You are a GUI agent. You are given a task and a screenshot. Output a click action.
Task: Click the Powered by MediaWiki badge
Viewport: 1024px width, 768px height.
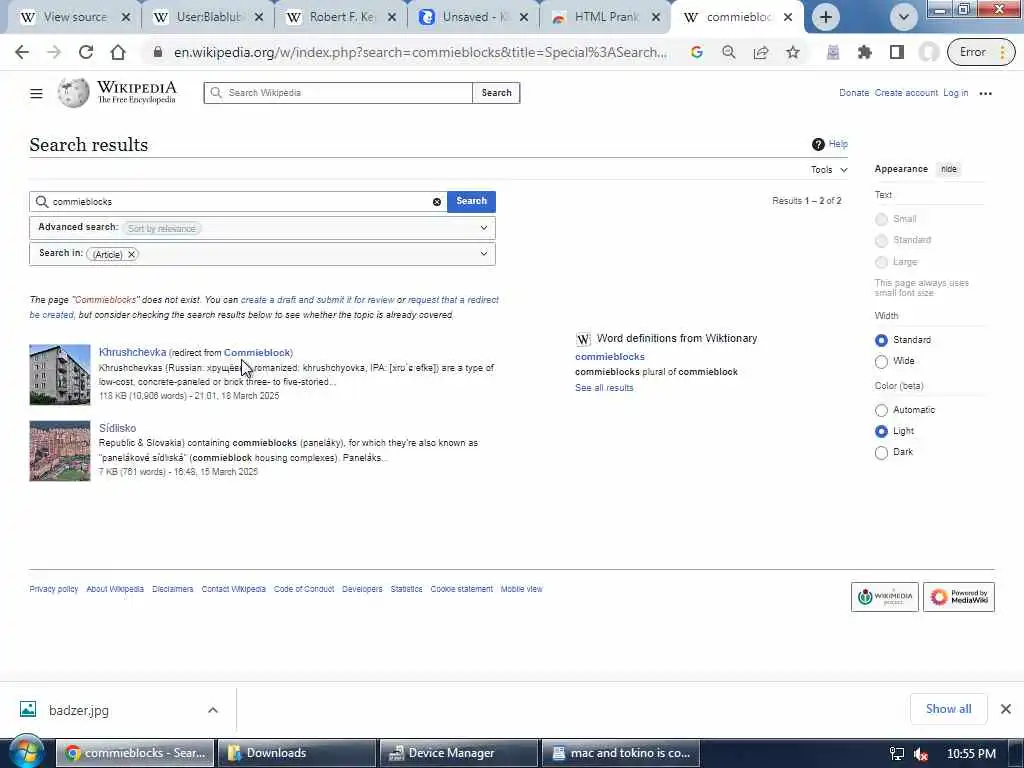tap(959, 597)
